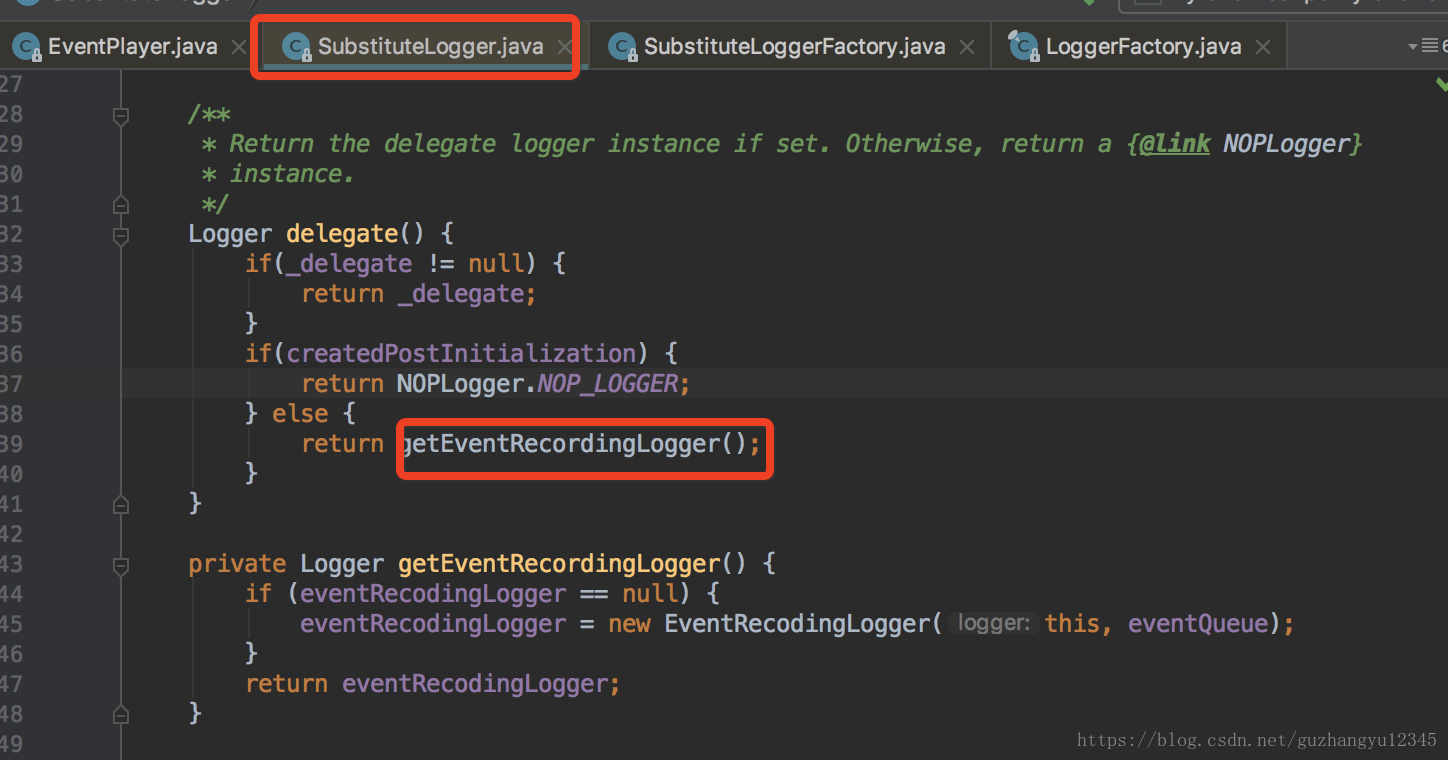Click createdPostInitialization in the if condition
Image resolution: width=1448 pixels, height=760 pixels.
coord(461,354)
